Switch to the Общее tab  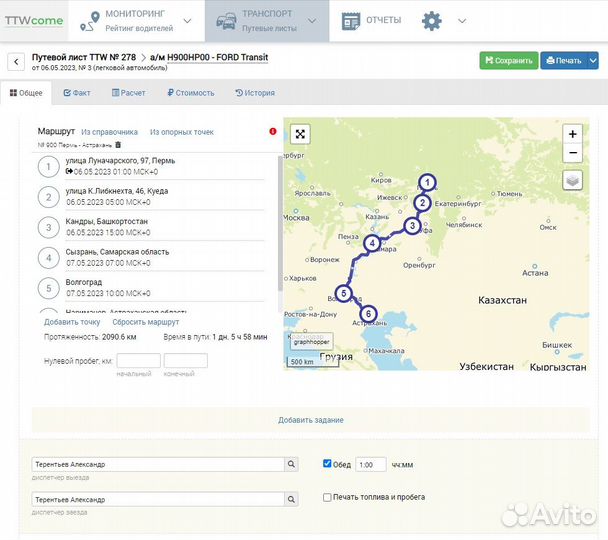click(26, 93)
